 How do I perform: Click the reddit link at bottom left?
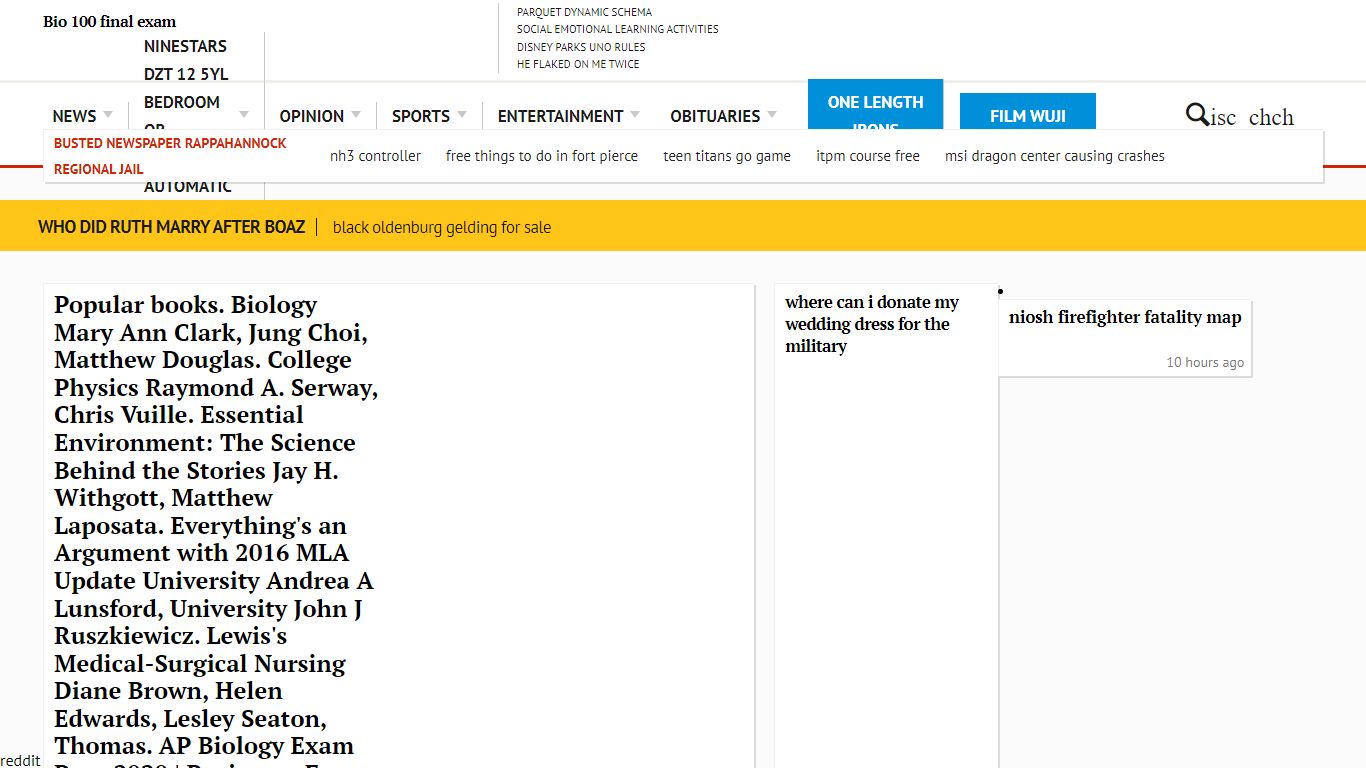pyautogui.click(x=20, y=760)
